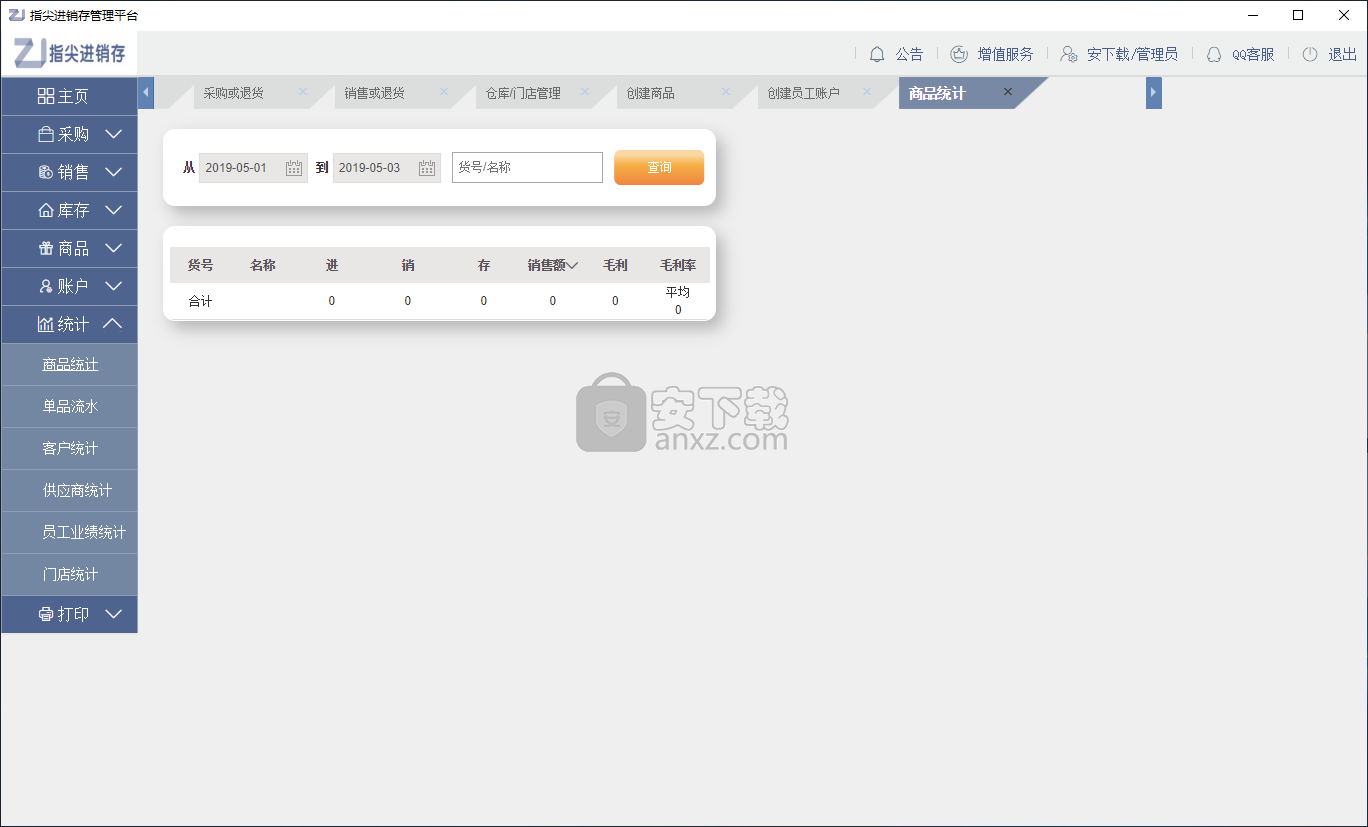This screenshot has height=827, width=1368.
Task: Click the QQ客服 penguin icon
Action: pos(1214,54)
